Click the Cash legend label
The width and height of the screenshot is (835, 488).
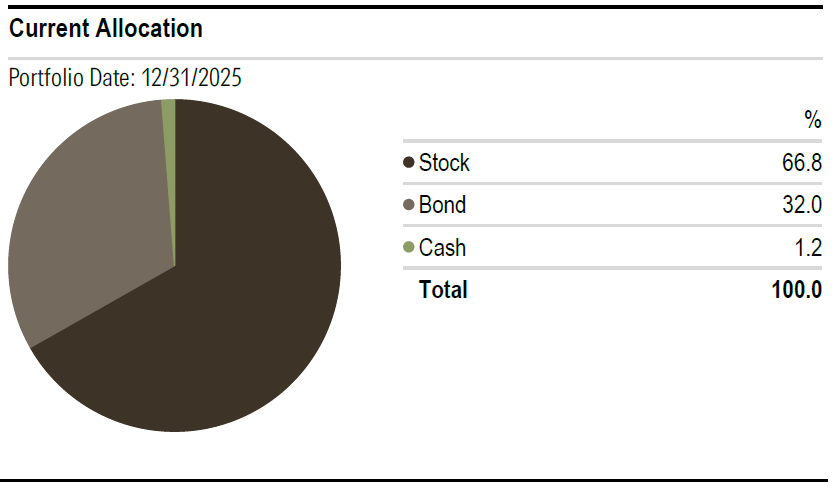[x=442, y=248]
